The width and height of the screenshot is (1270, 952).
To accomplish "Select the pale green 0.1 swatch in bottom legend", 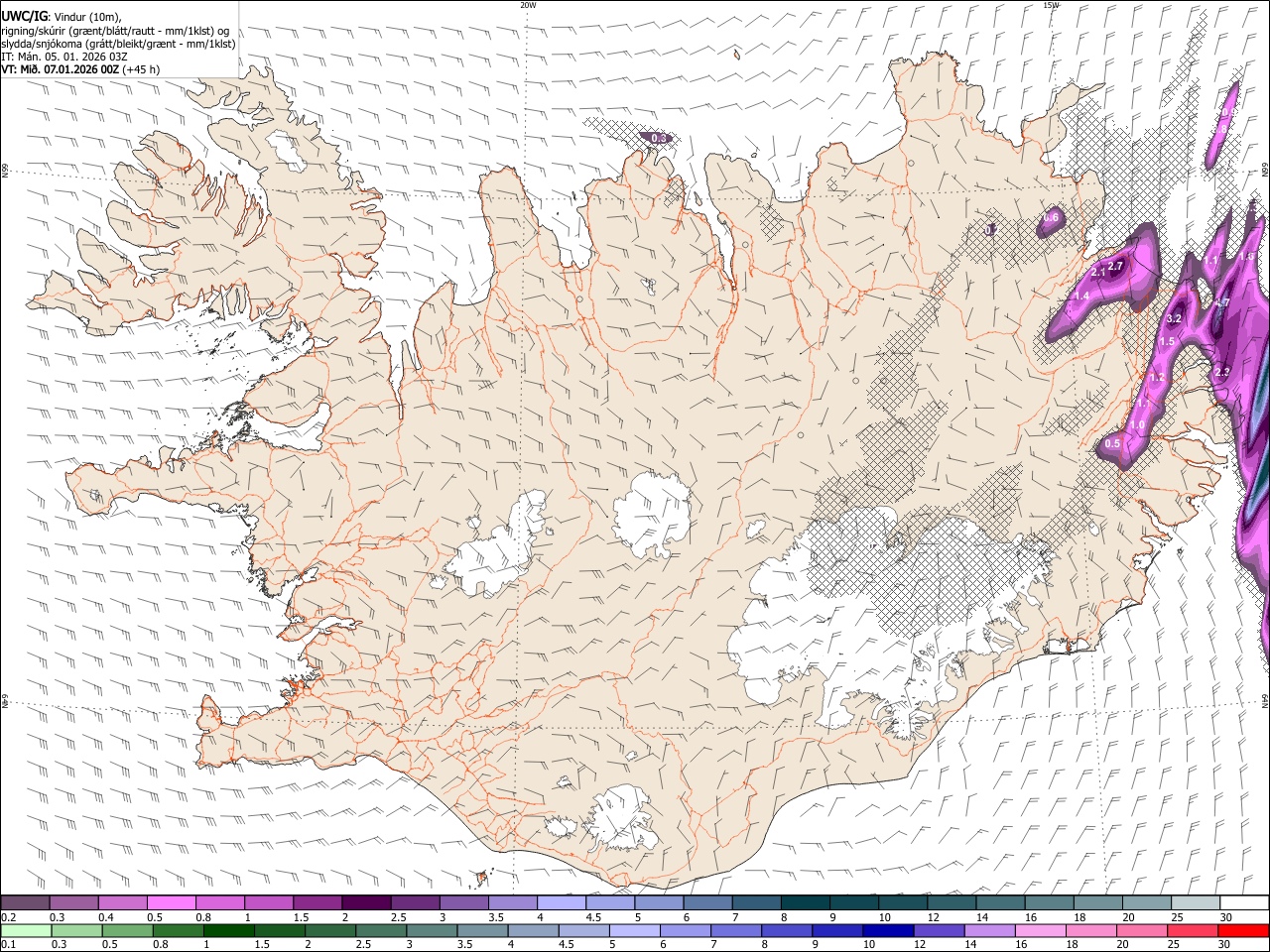I will [x=25, y=930].
